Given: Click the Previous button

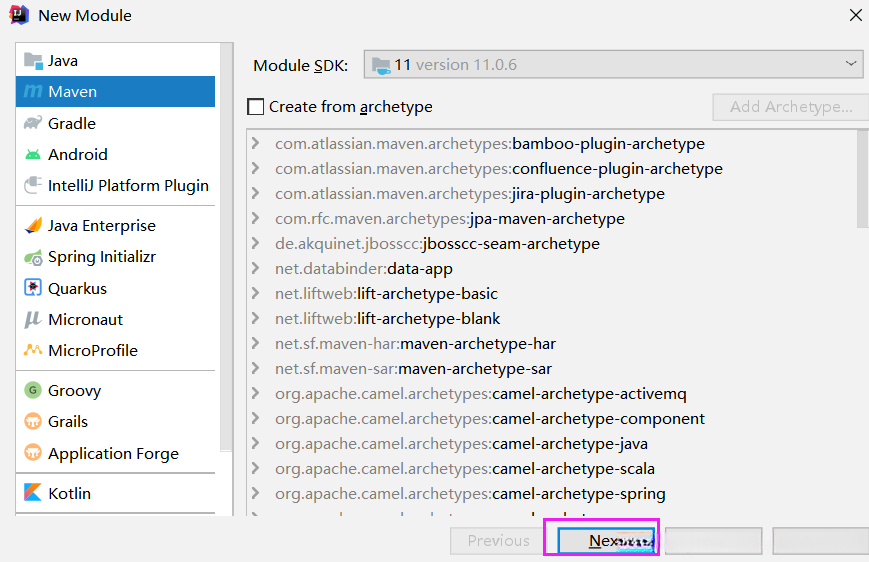Looking at the screenshot, I should 498,540.
